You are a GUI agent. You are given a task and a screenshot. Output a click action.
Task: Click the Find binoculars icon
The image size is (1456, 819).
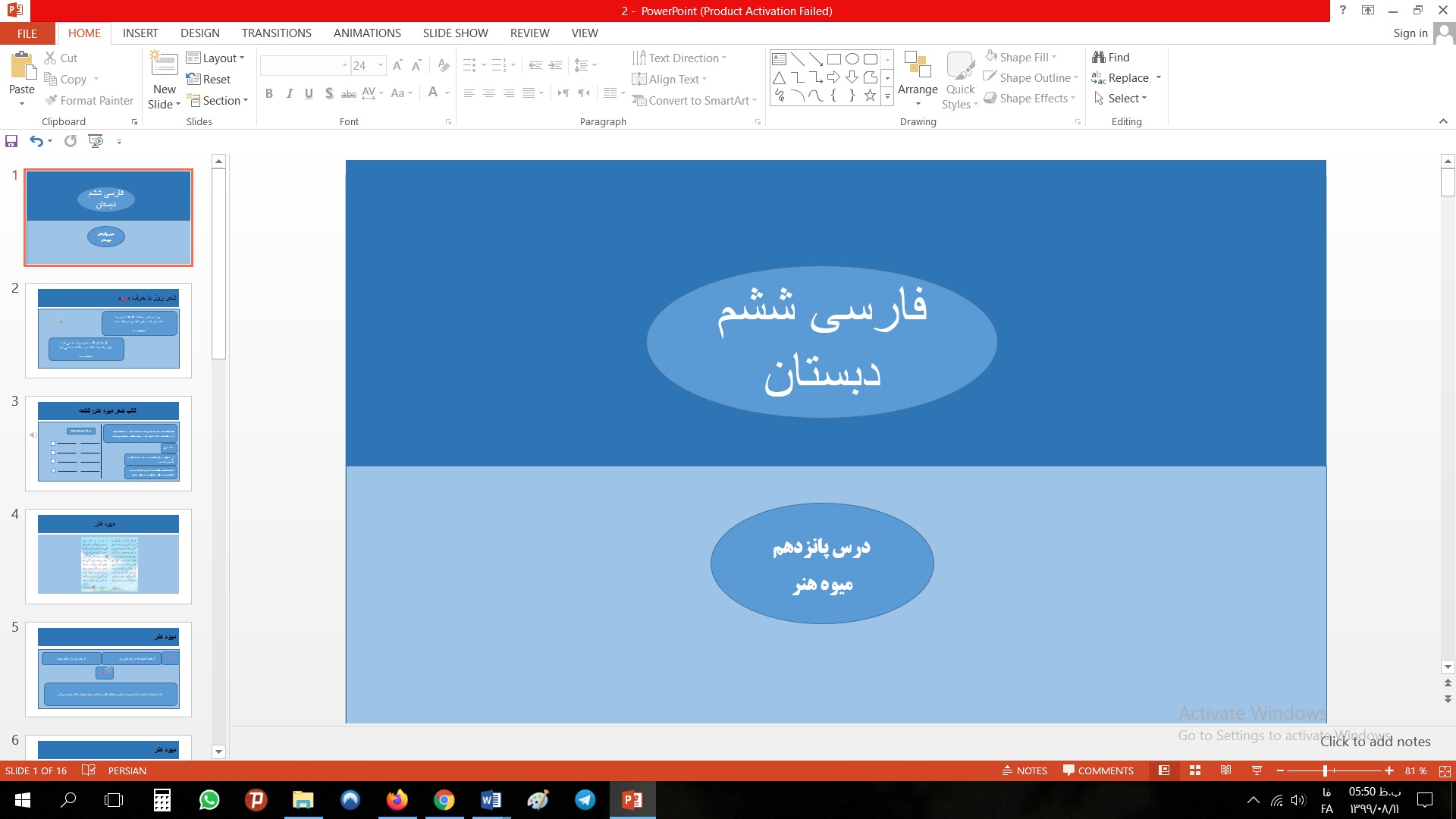pos(1098,57)
